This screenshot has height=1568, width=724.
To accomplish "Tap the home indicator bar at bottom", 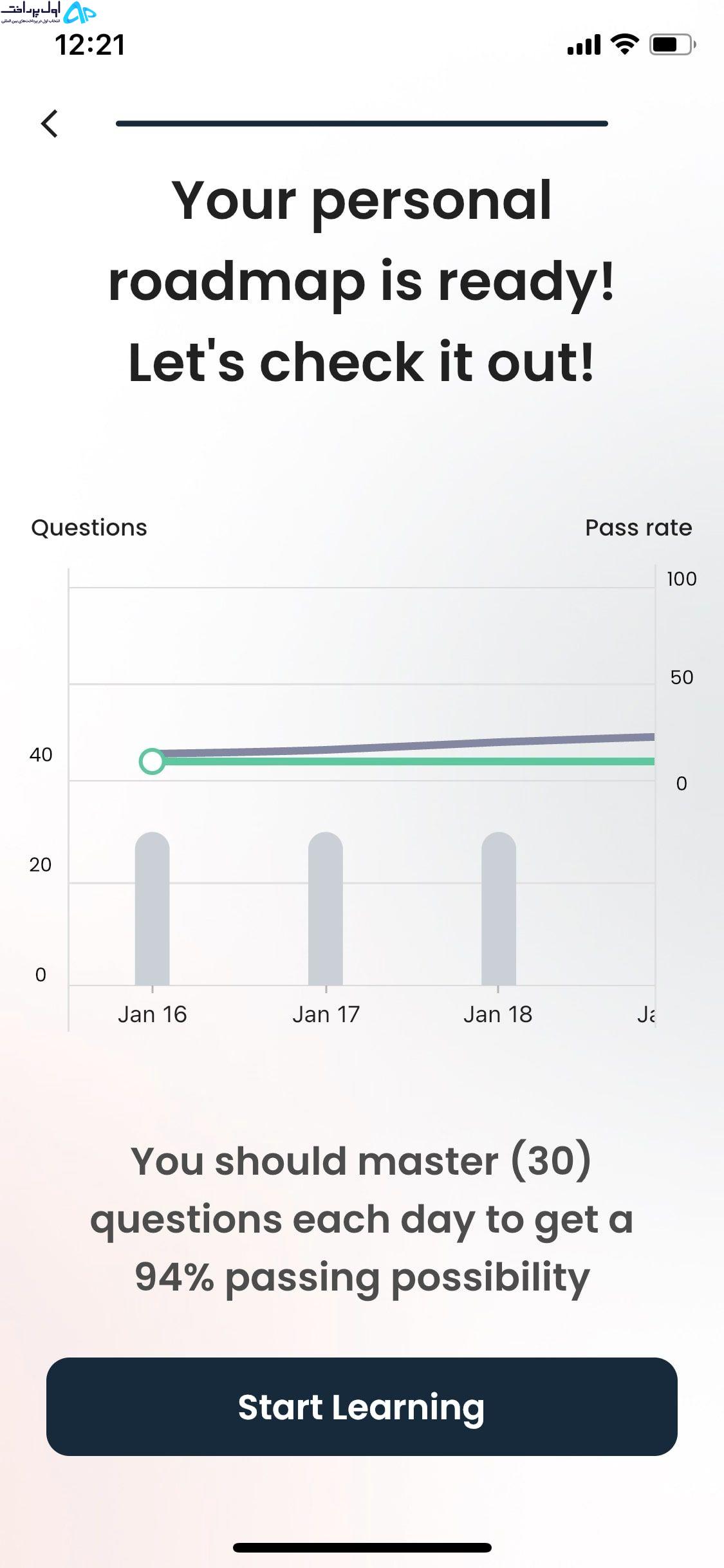I will [x=362, y=1547].
